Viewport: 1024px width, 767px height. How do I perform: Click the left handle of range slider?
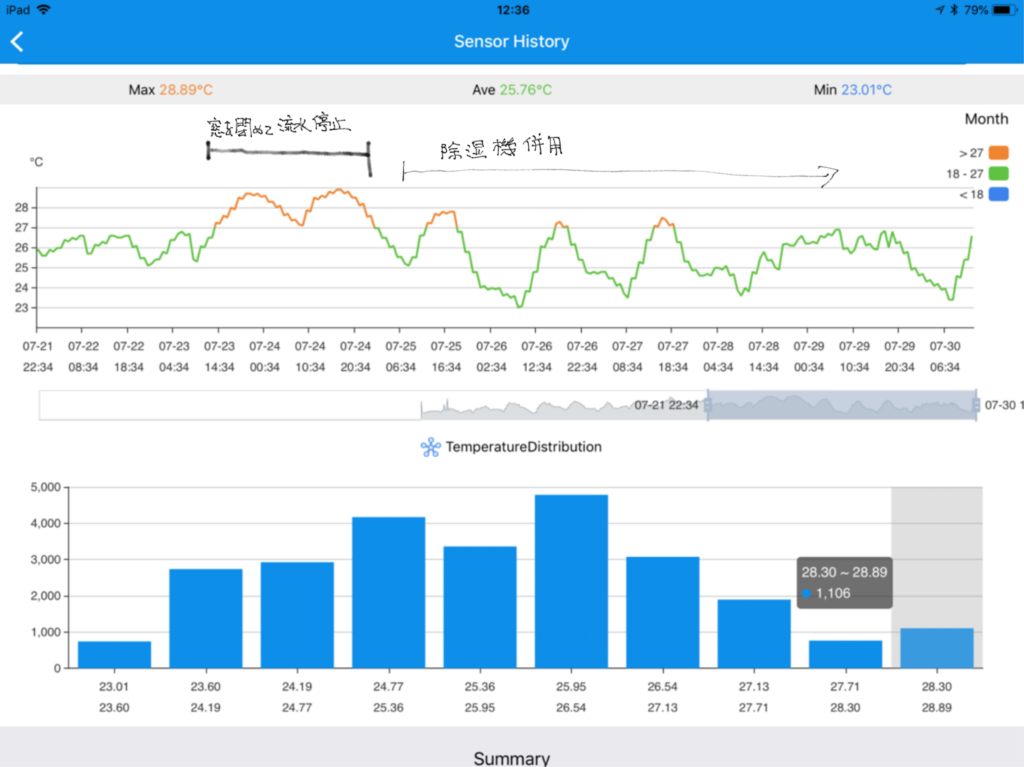pos(708,405)
